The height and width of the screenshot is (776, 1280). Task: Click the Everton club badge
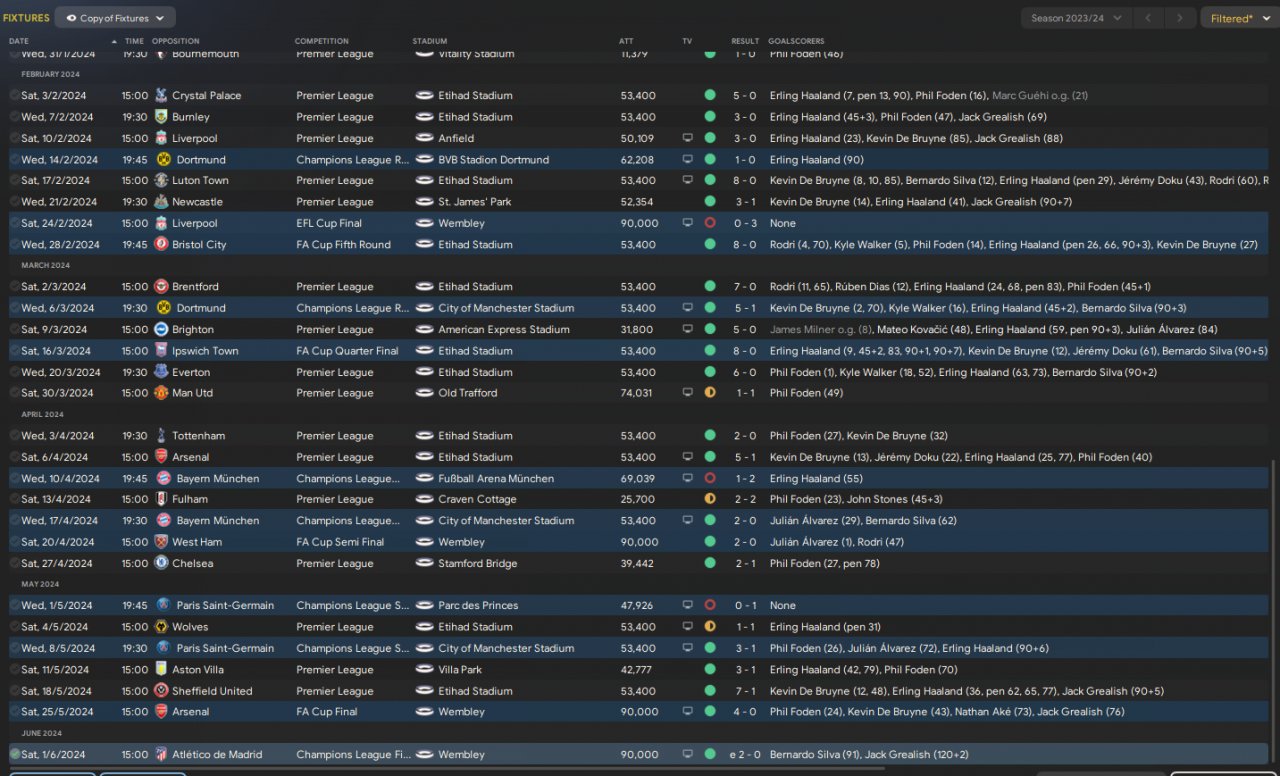click(161, 372)
